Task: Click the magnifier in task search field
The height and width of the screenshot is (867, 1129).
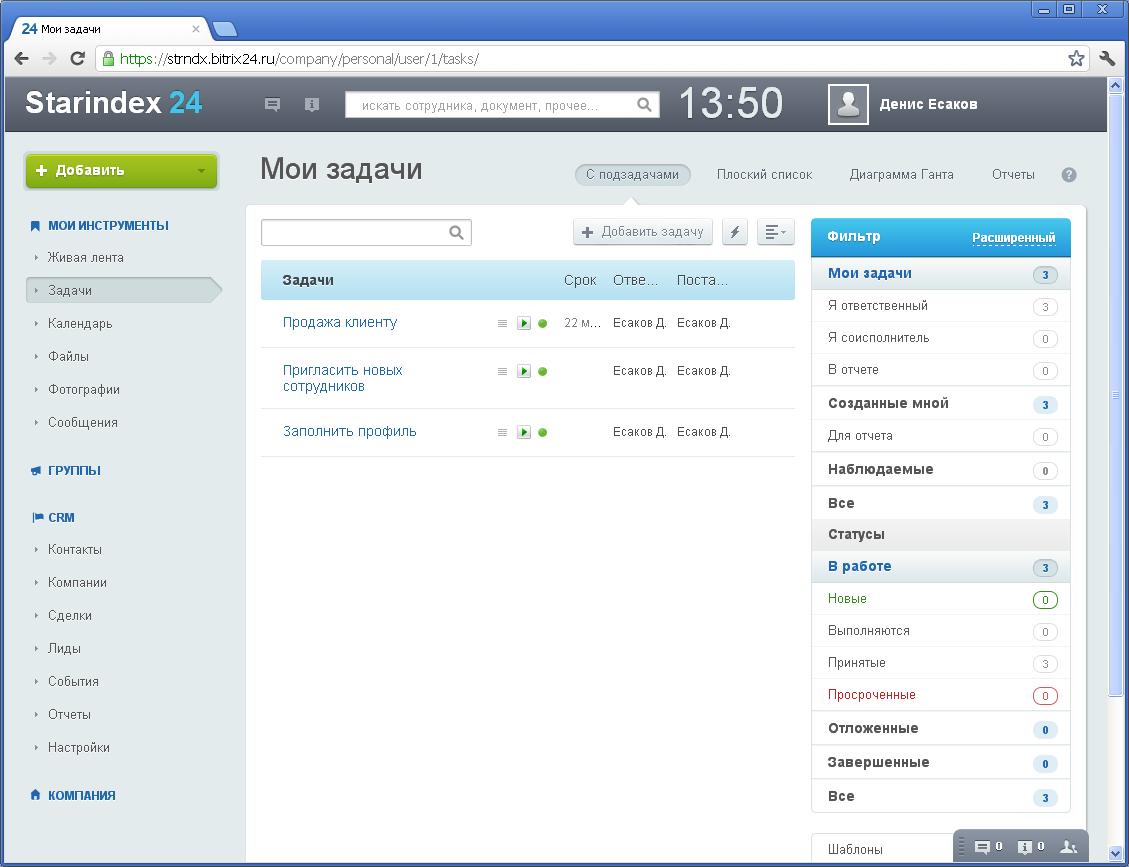Action: [456, 233]
